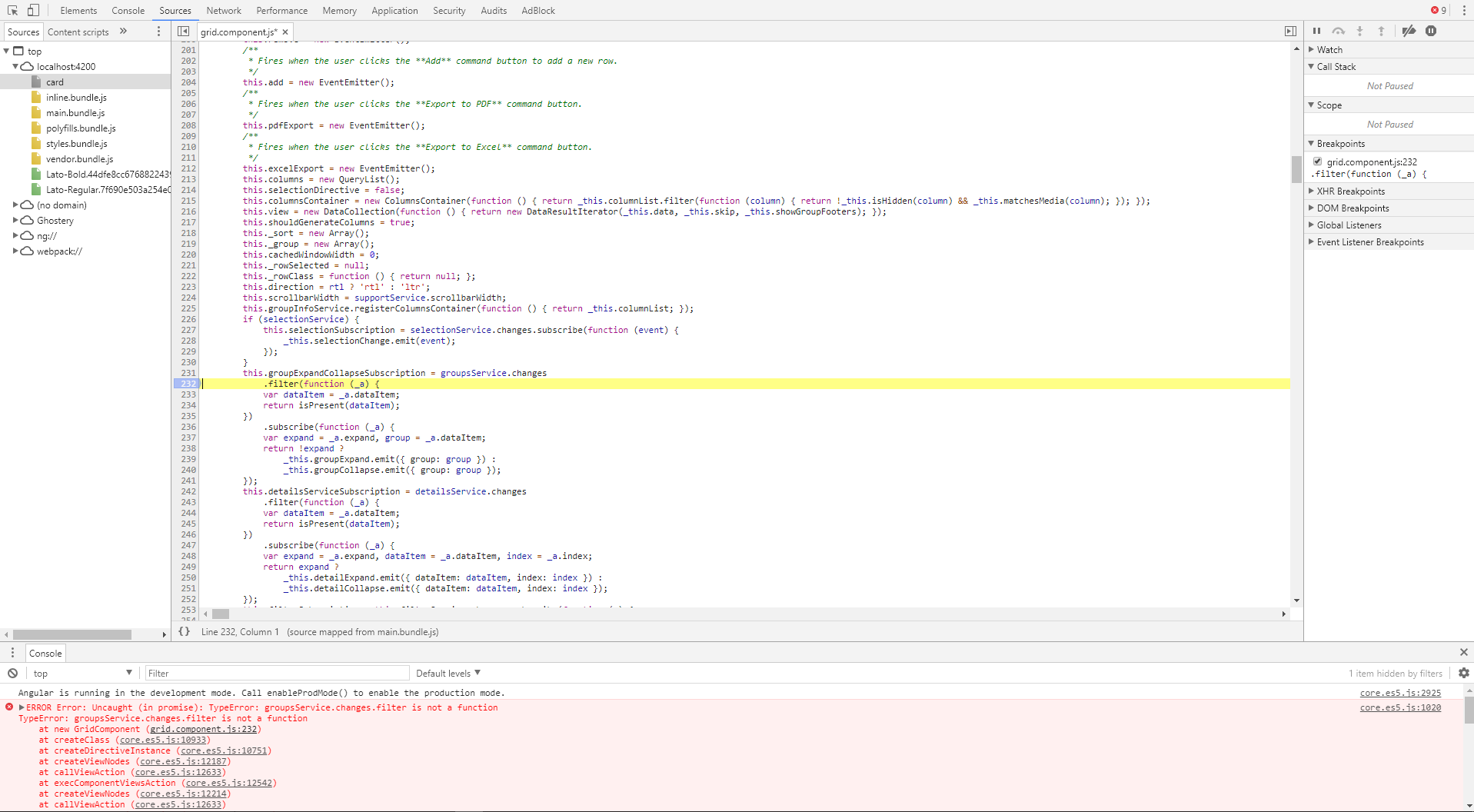Uncheck the grid.component.js:232 breakpoint checkbox
This screenshot has height=812, width=1474.
coord(1317,161)
